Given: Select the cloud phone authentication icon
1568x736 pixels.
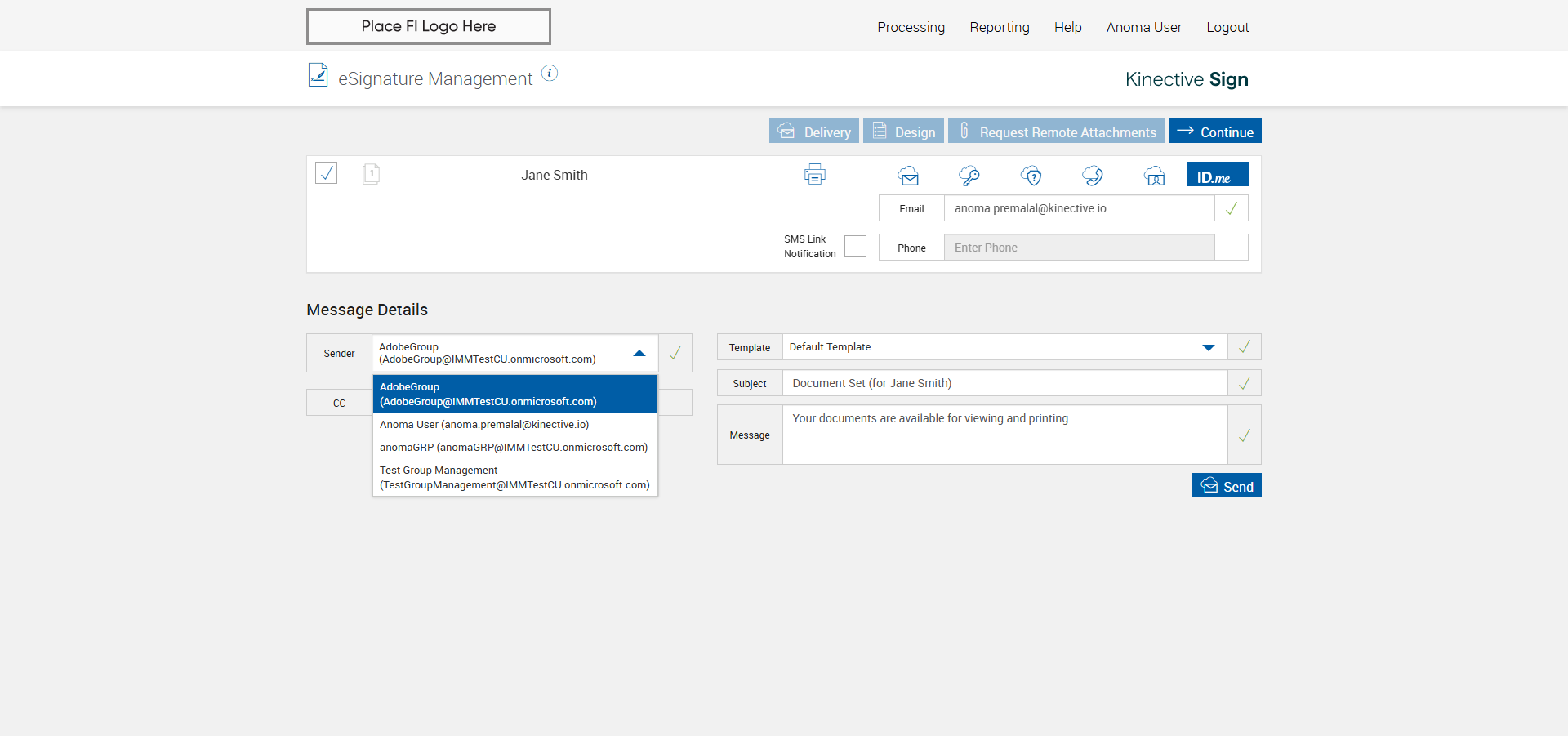Looking at the screenshot, I should pos(1093,175).
